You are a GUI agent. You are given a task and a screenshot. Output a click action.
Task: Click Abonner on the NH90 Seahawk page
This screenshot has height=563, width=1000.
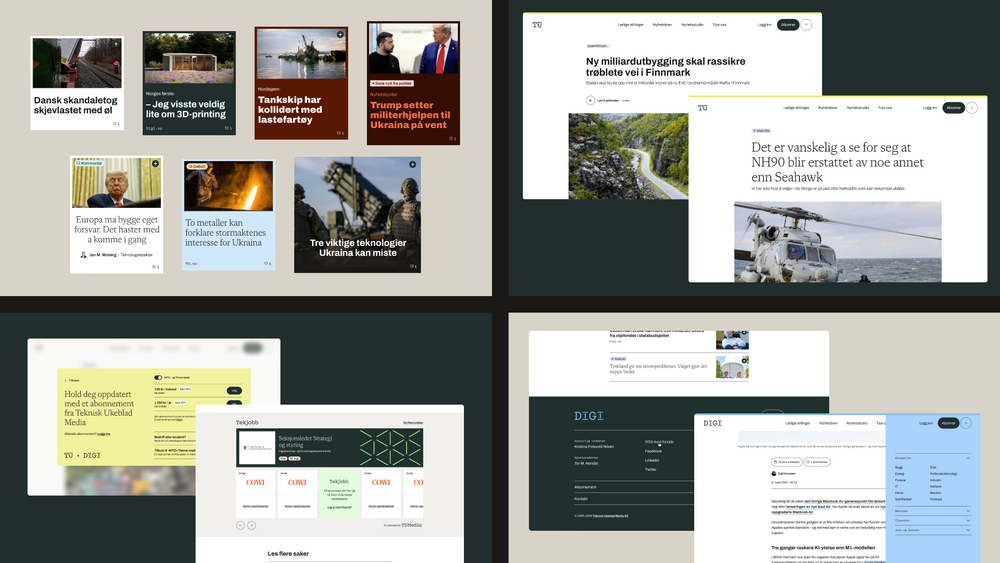pyautogui.click(x=953, y=108)
